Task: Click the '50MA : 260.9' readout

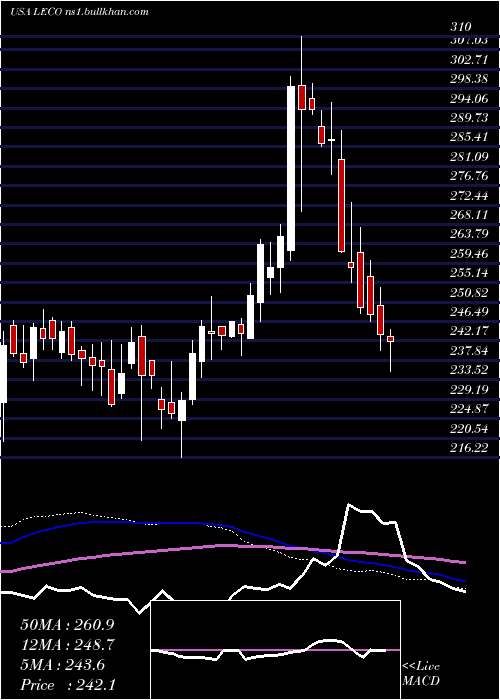Action: click(x=68, y=624)
